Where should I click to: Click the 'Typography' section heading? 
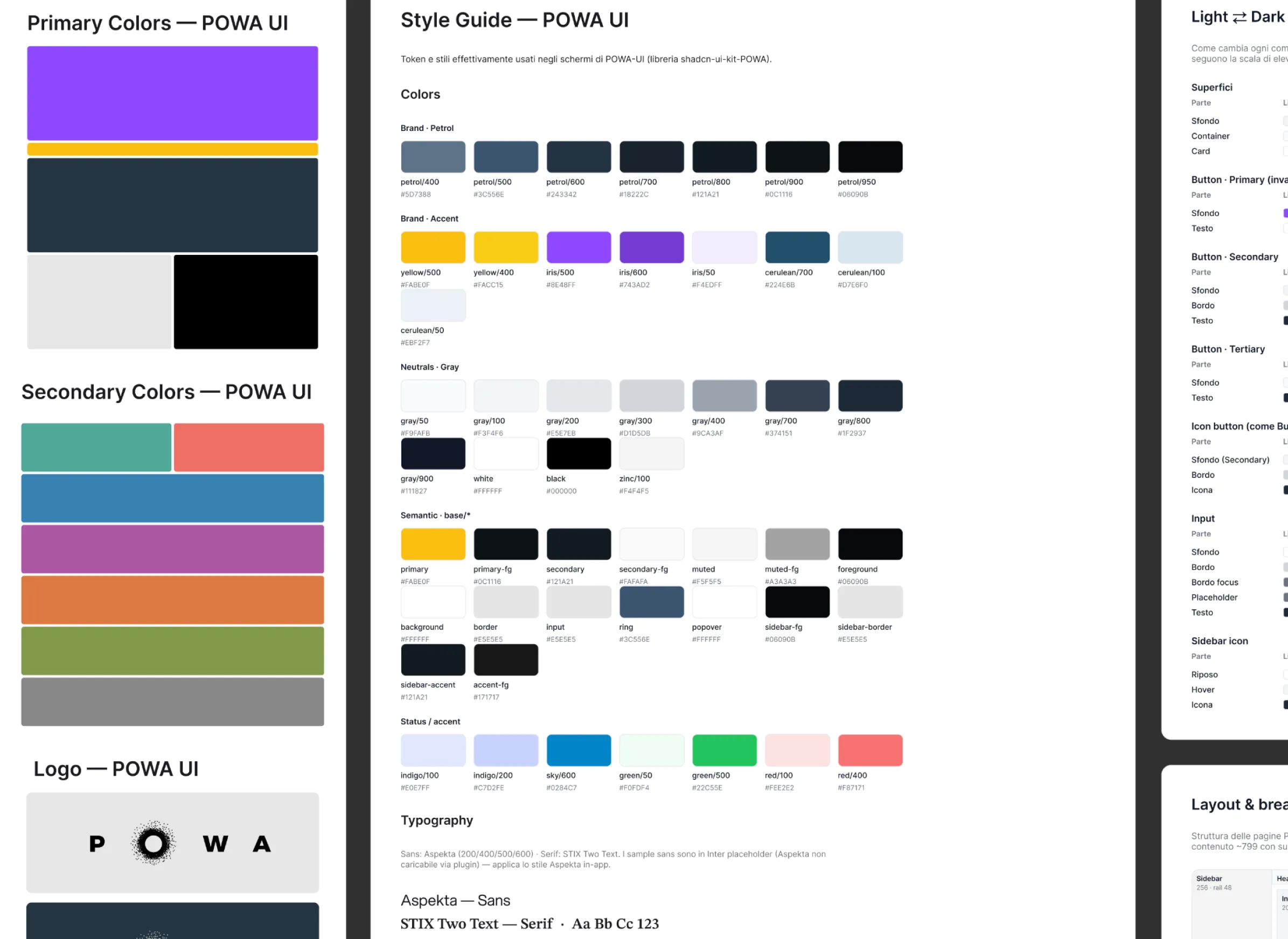[x=436, y=820]
